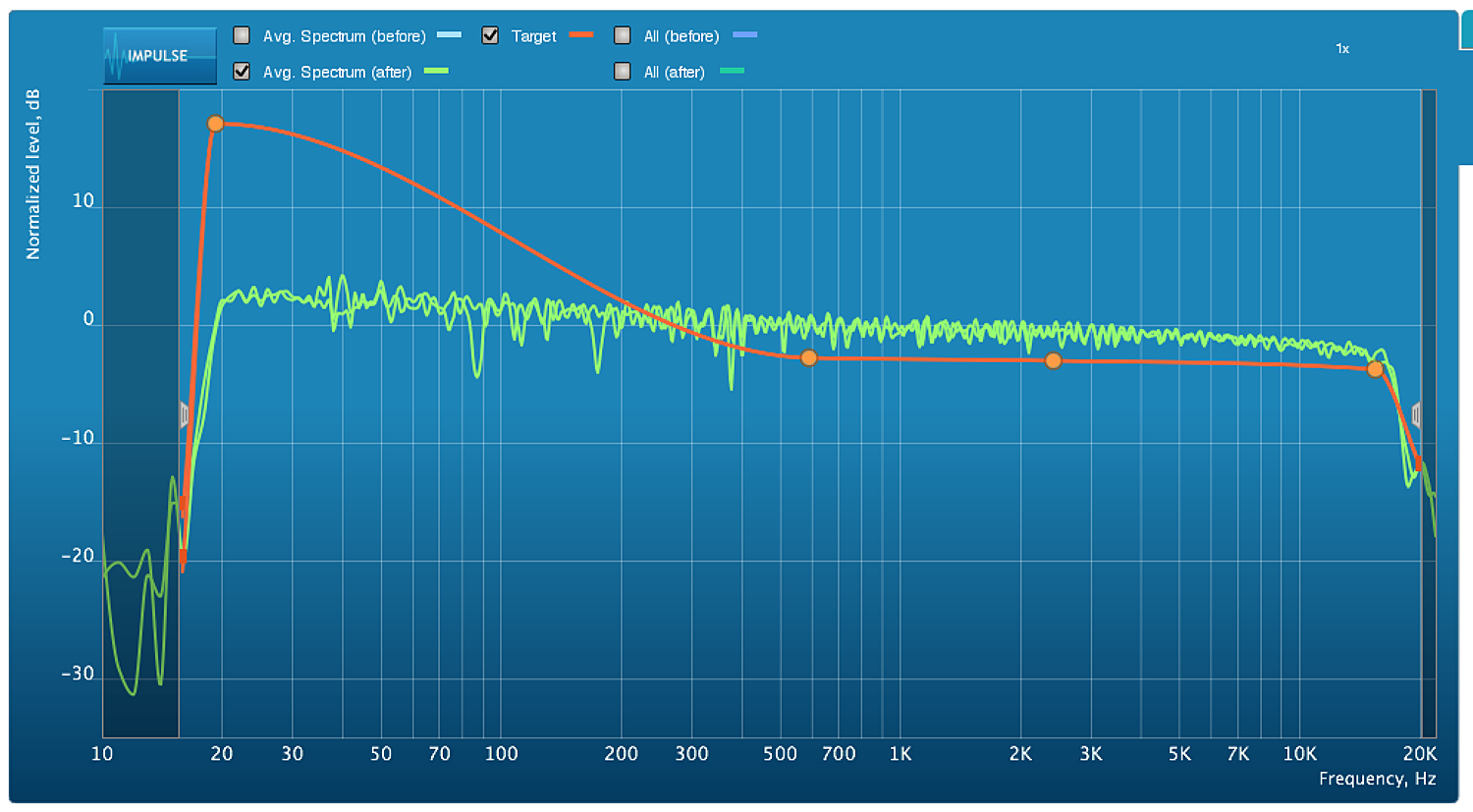Select the target curve point near 20 Hz
Screen dimensions: 1473x812
[x=215, y=124]
